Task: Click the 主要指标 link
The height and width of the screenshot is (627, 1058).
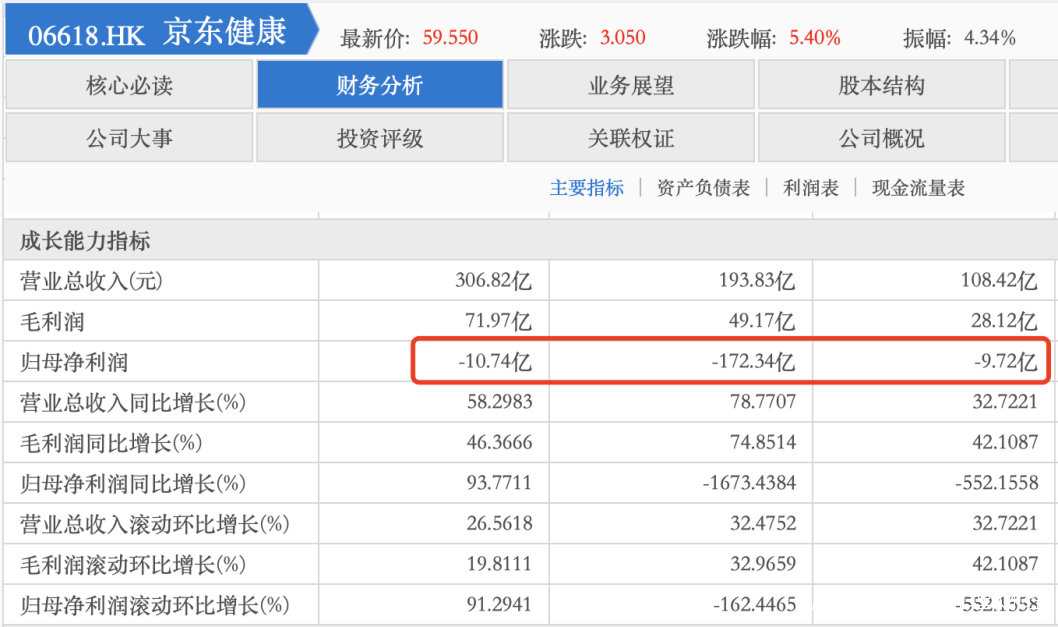Action: (586, 188)
